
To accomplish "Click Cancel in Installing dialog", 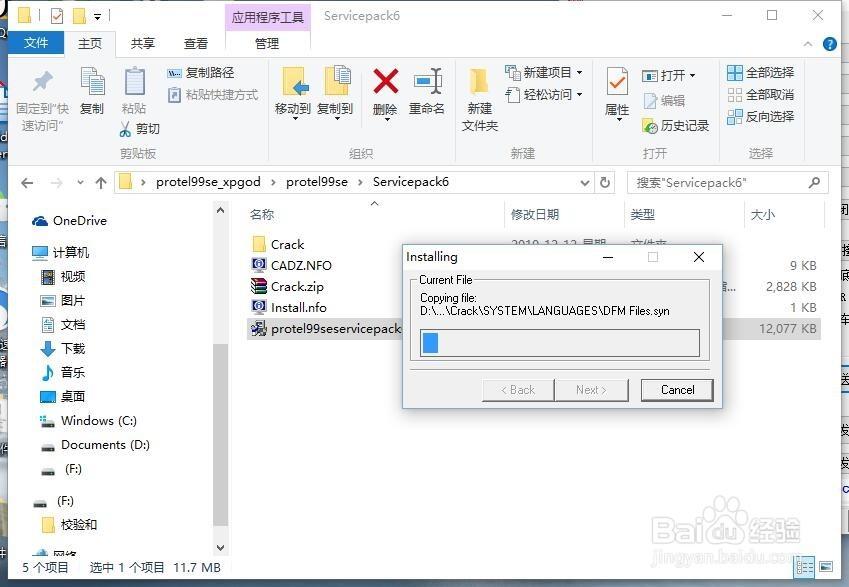I will coord(677,390).
